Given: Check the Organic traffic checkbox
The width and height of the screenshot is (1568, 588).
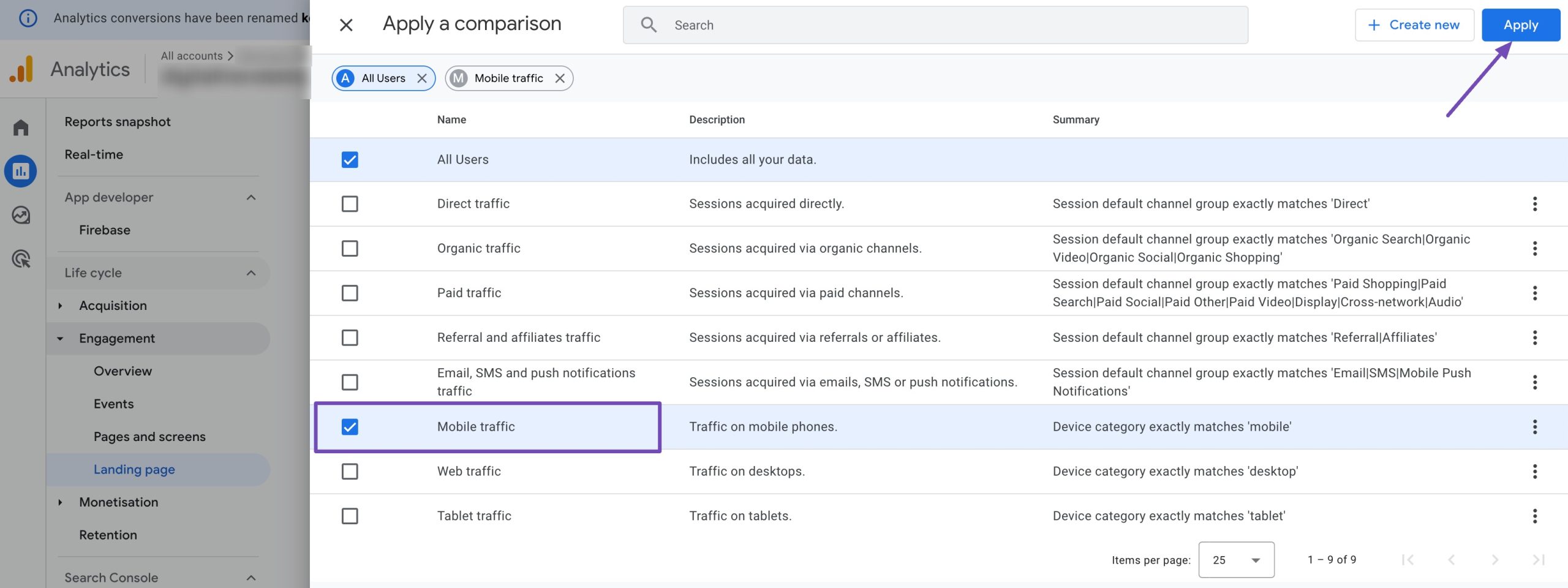Looking at the screenshot, I should tap(350, 249).
